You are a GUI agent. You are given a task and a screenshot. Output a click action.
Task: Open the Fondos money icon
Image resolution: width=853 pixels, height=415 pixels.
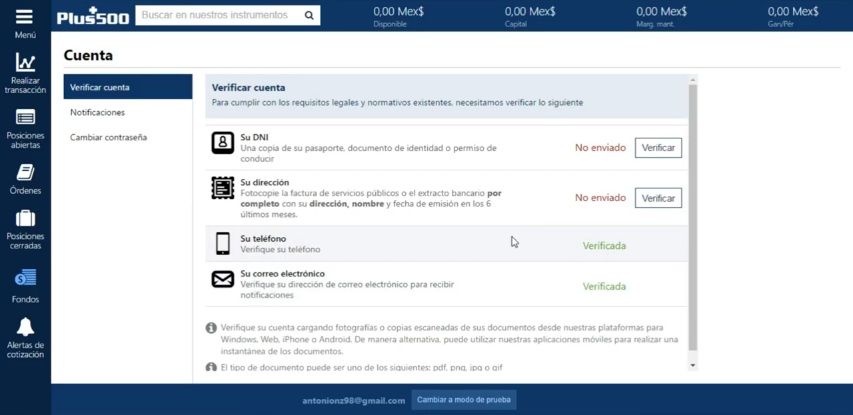[x=25, y=278]
